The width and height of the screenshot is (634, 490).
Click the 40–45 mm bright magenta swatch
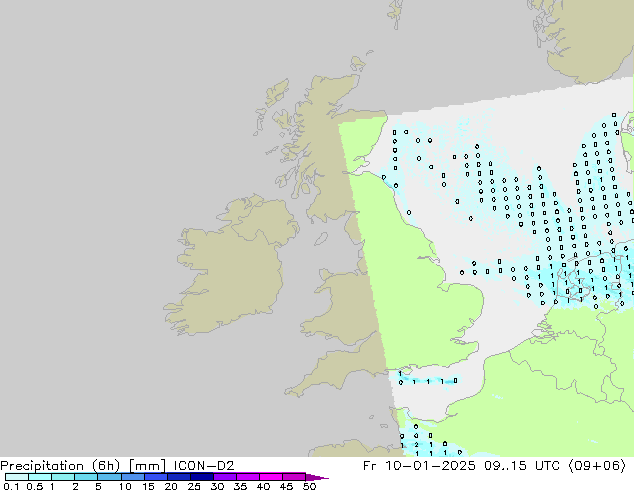(x=271, y=477)
